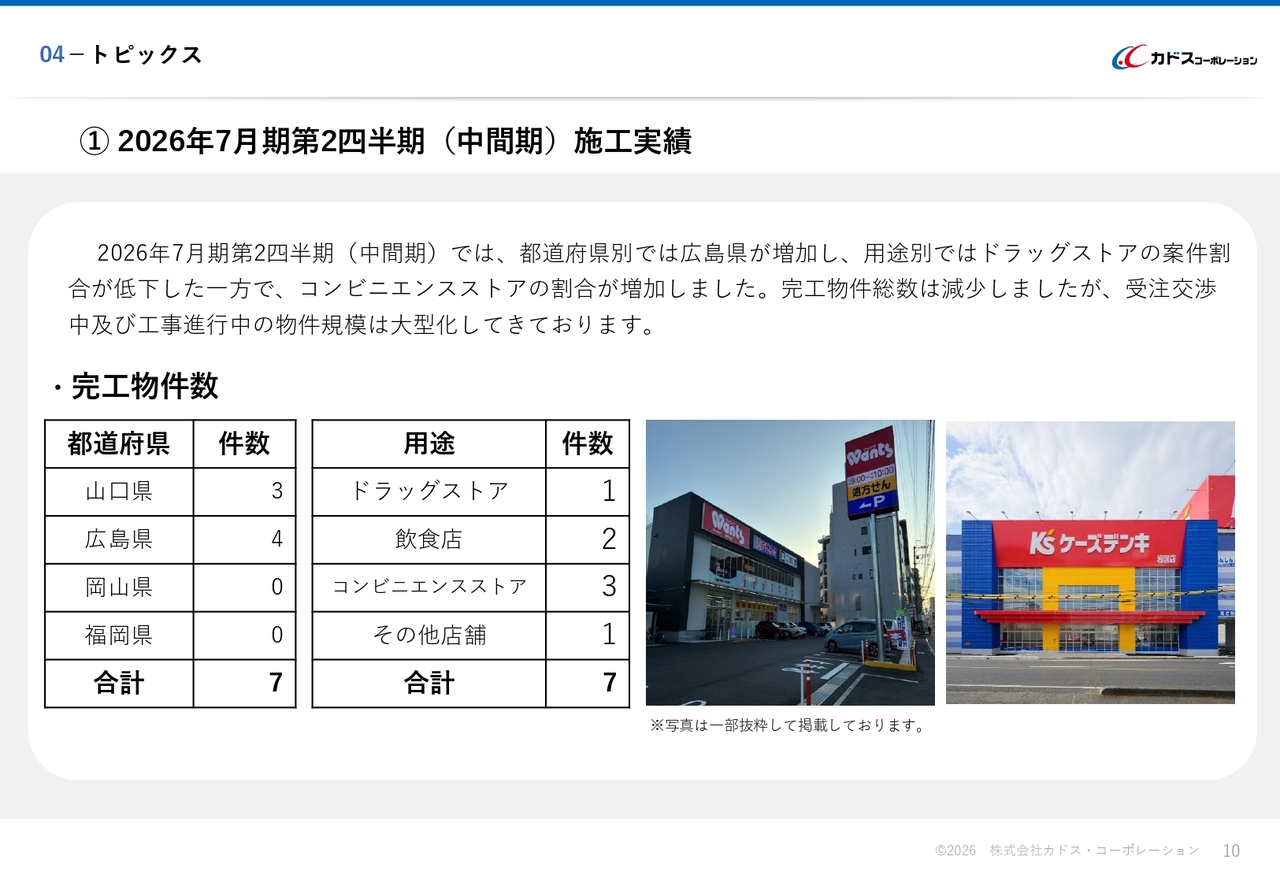1280x886 pixels.
Task: Click the カドスコーポレーション logo
Action: point(1184,58)
